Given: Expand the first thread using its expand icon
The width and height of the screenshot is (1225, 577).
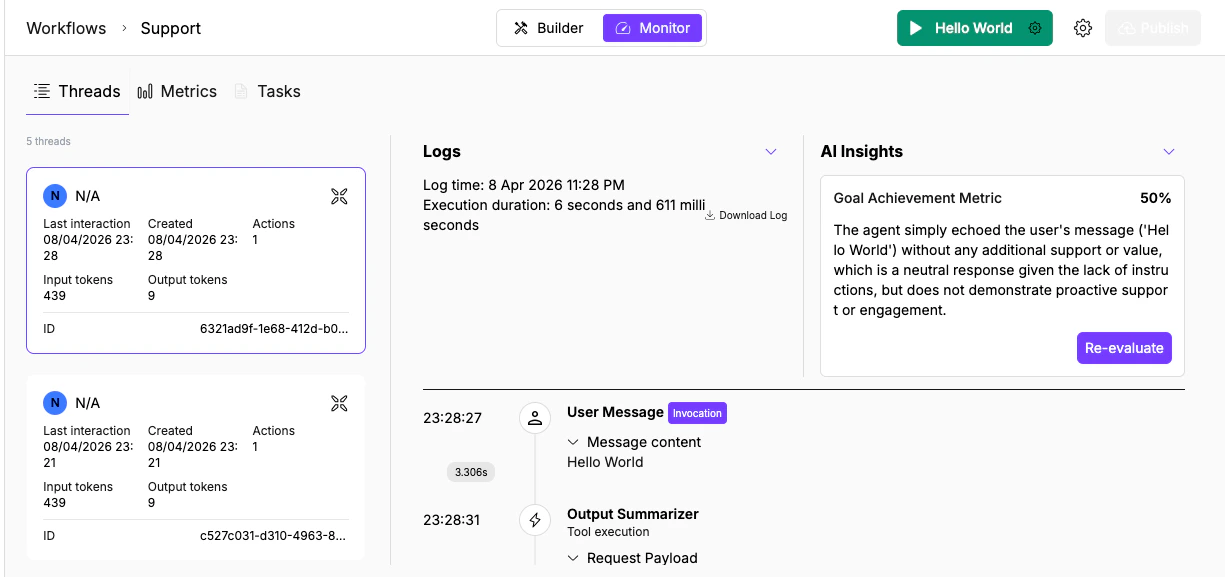Looking at the screenshot, I should click(x=339, y=196).
